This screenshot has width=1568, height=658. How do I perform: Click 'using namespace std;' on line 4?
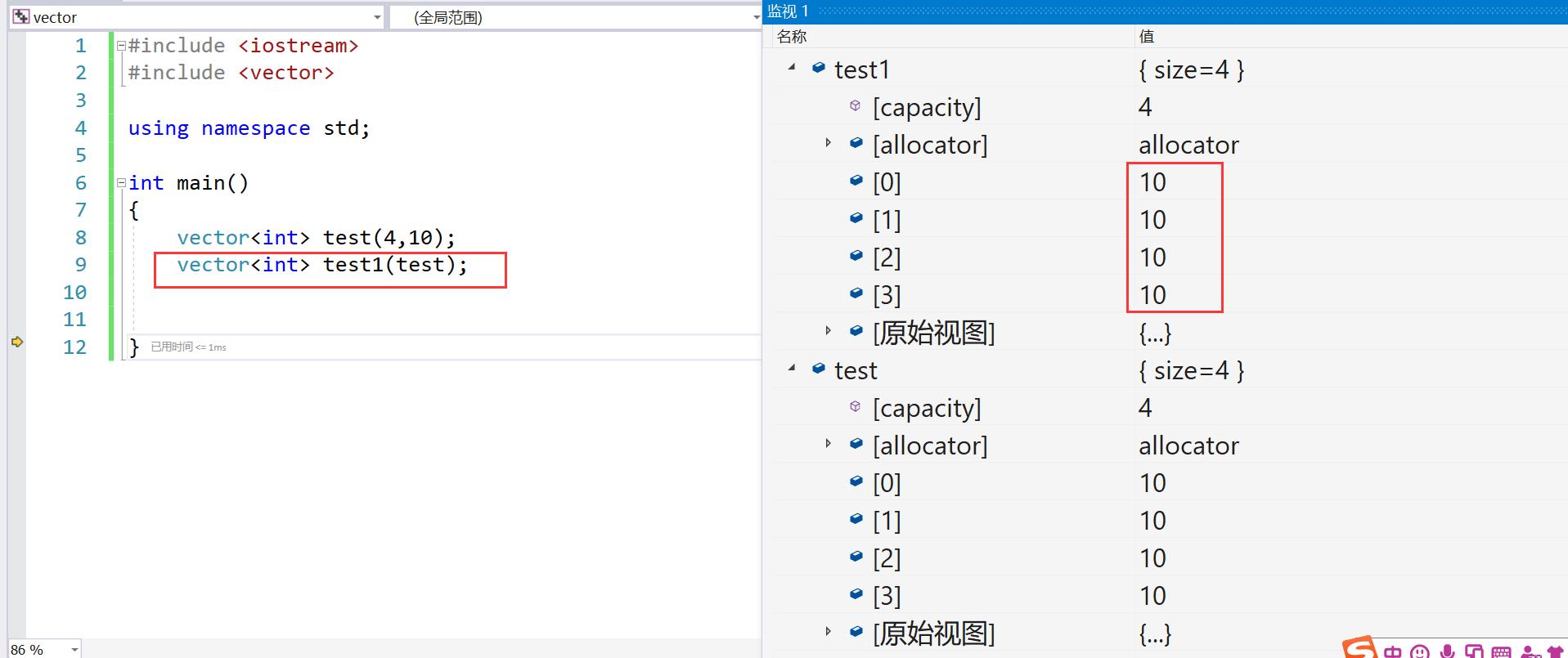pos(249,128)
